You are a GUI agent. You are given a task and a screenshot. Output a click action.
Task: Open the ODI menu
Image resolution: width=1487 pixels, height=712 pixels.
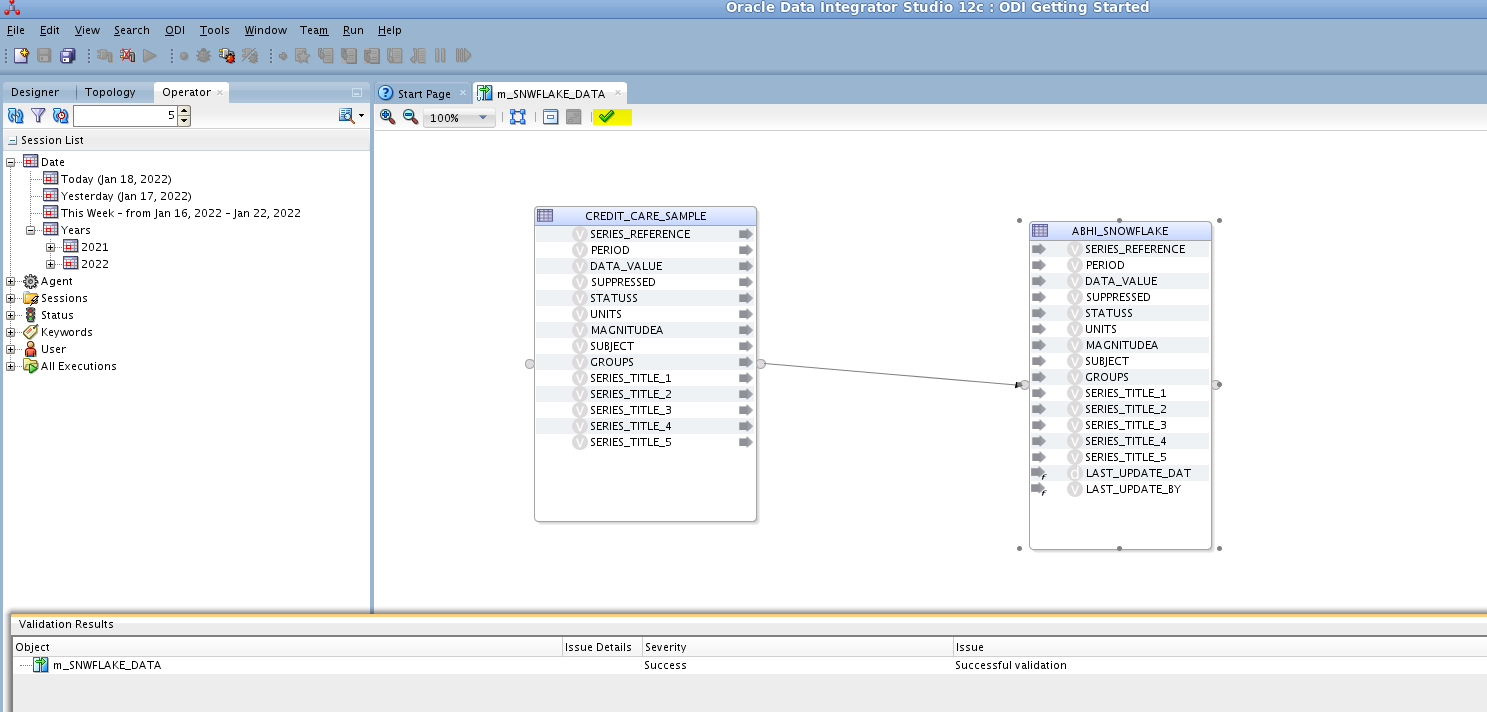174,30
